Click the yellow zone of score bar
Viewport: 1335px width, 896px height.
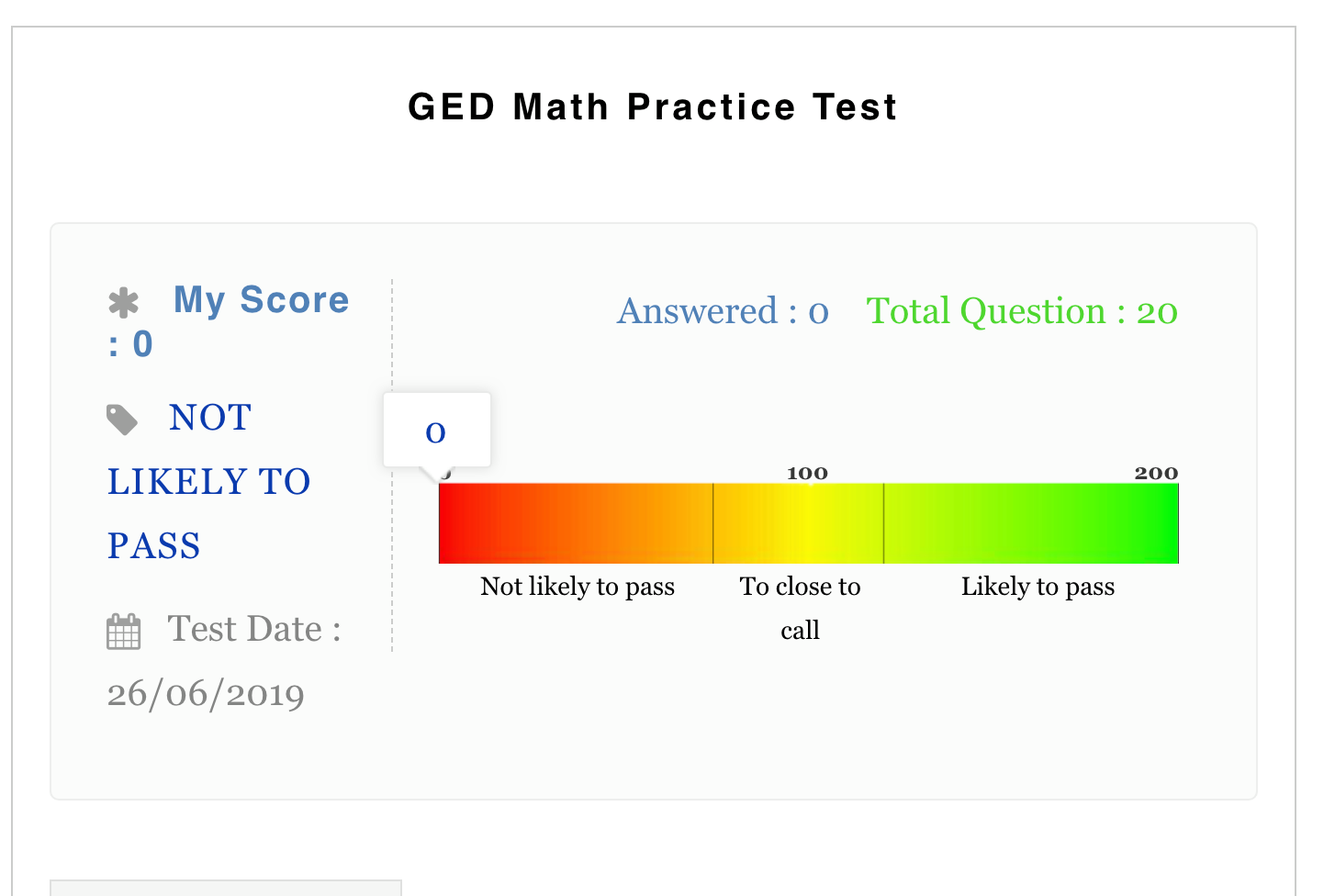(x=799, y=523)
